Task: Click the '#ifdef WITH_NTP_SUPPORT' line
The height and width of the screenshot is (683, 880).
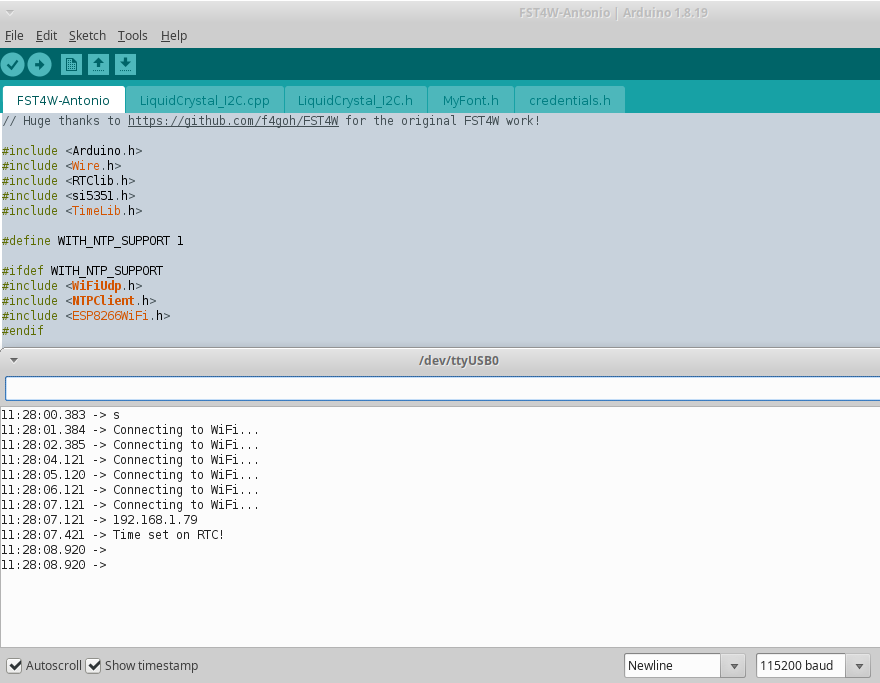Action: click(x=82, y=271)
